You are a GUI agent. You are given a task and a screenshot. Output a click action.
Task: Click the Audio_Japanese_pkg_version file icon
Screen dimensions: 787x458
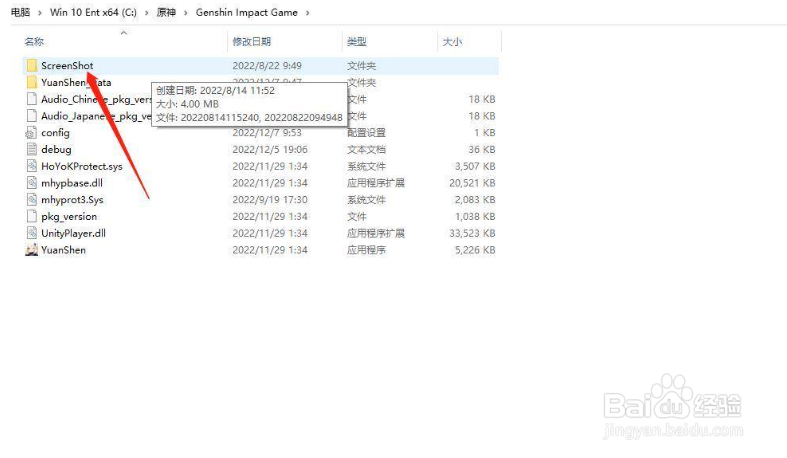click(x=32, y=116)
